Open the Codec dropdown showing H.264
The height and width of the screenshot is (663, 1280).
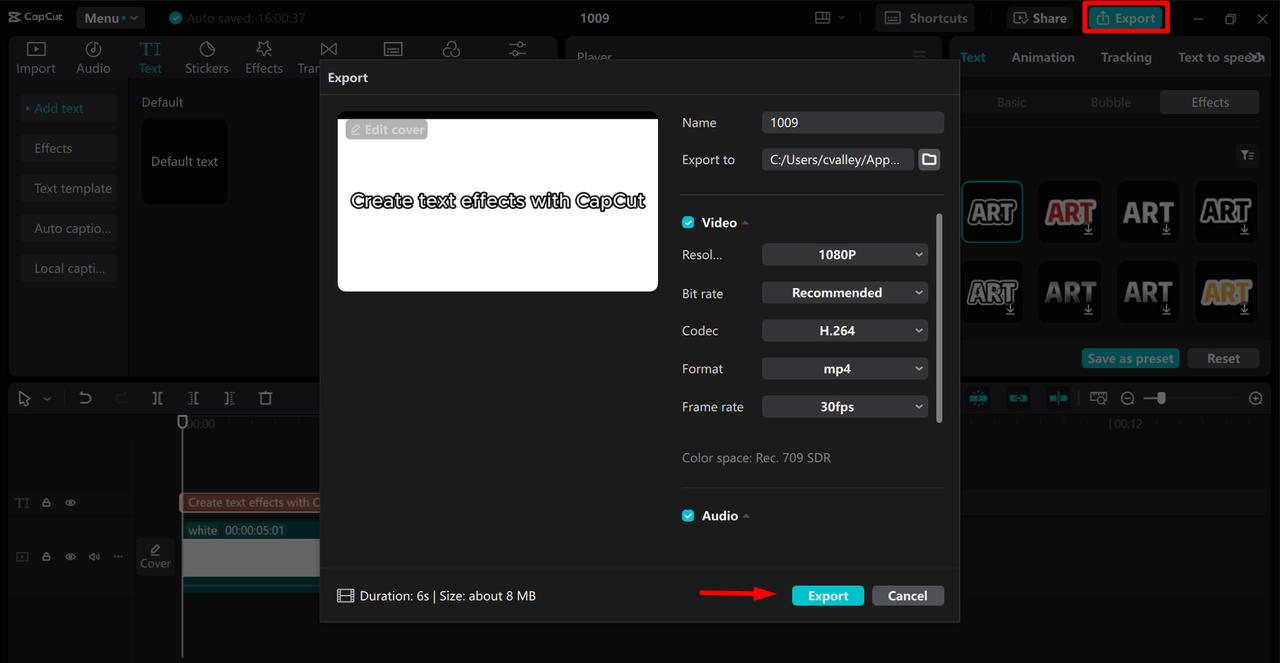845,331
